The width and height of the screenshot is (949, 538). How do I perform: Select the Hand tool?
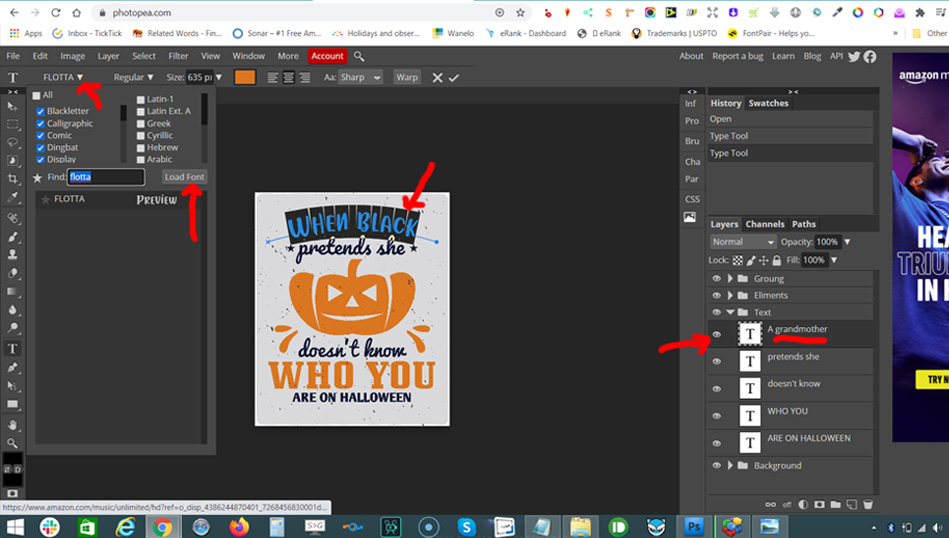click(x=13, y=423)
